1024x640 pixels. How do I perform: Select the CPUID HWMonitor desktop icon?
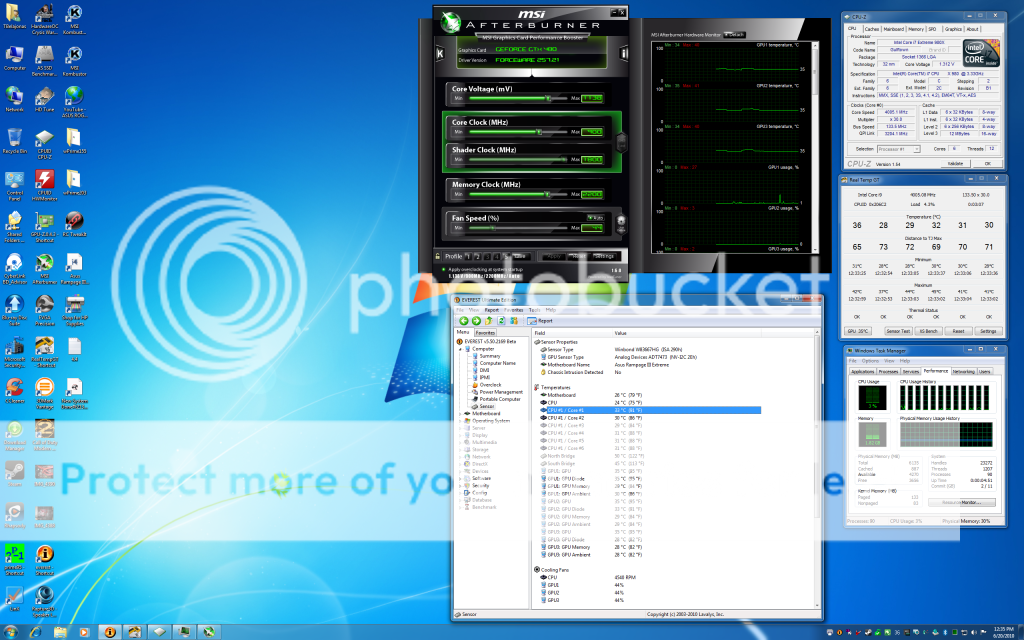point(44,185)
